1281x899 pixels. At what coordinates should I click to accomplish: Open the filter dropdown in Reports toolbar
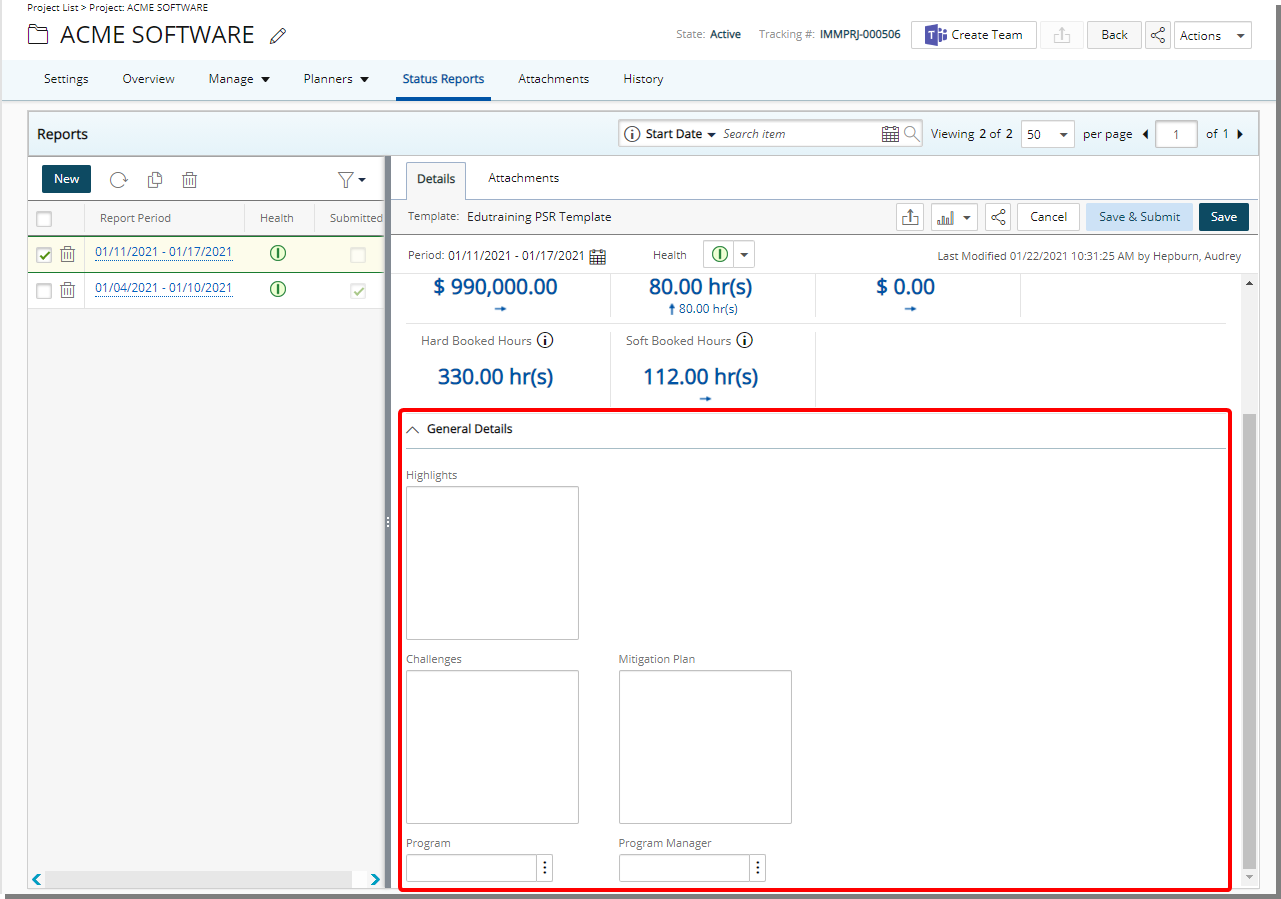[x=351, y=180]
